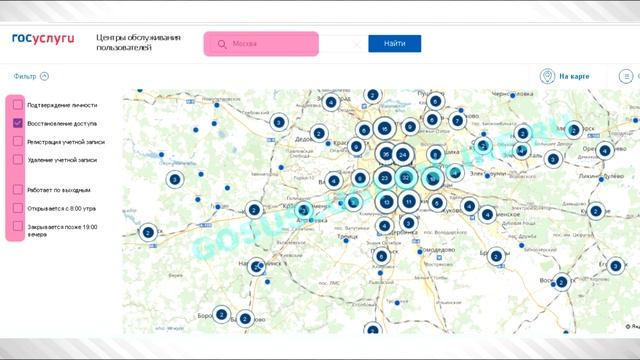Open cluster near Апрелевка
Screen dimensions: 640x360
(303, 211)
